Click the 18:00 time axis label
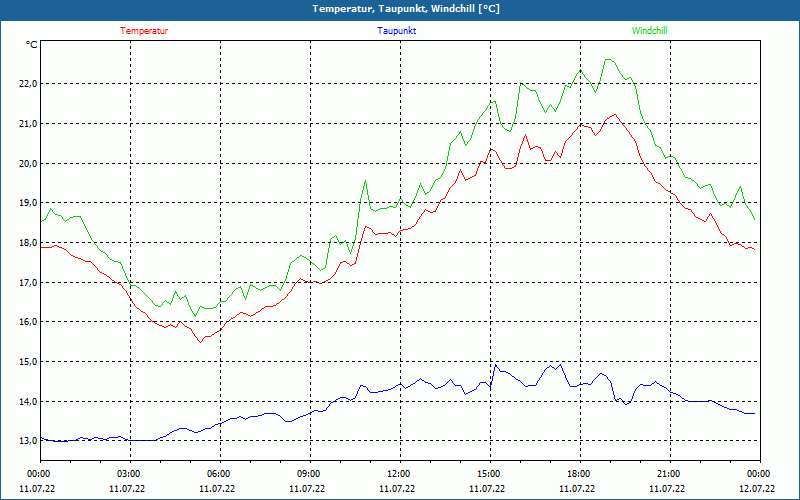 [580, 474]
